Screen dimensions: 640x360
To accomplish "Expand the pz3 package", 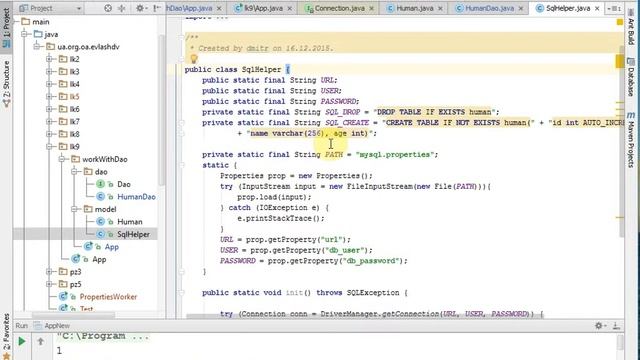I will [x=49, y=271].
